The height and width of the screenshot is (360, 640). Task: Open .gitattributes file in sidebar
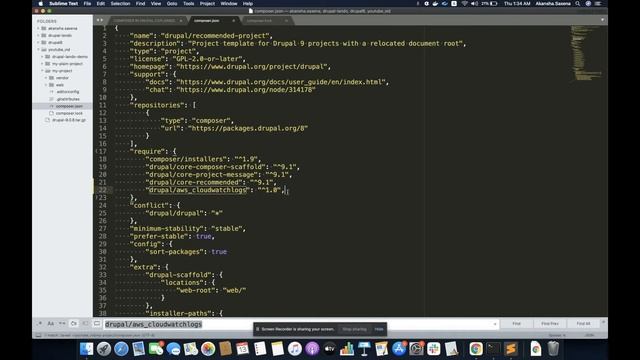coord(68,99)
